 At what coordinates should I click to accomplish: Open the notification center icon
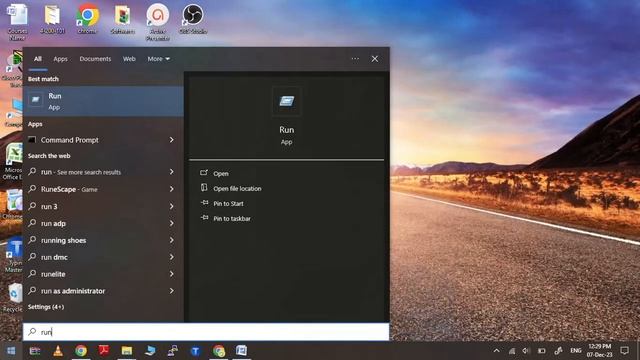(x=624, y=350)
